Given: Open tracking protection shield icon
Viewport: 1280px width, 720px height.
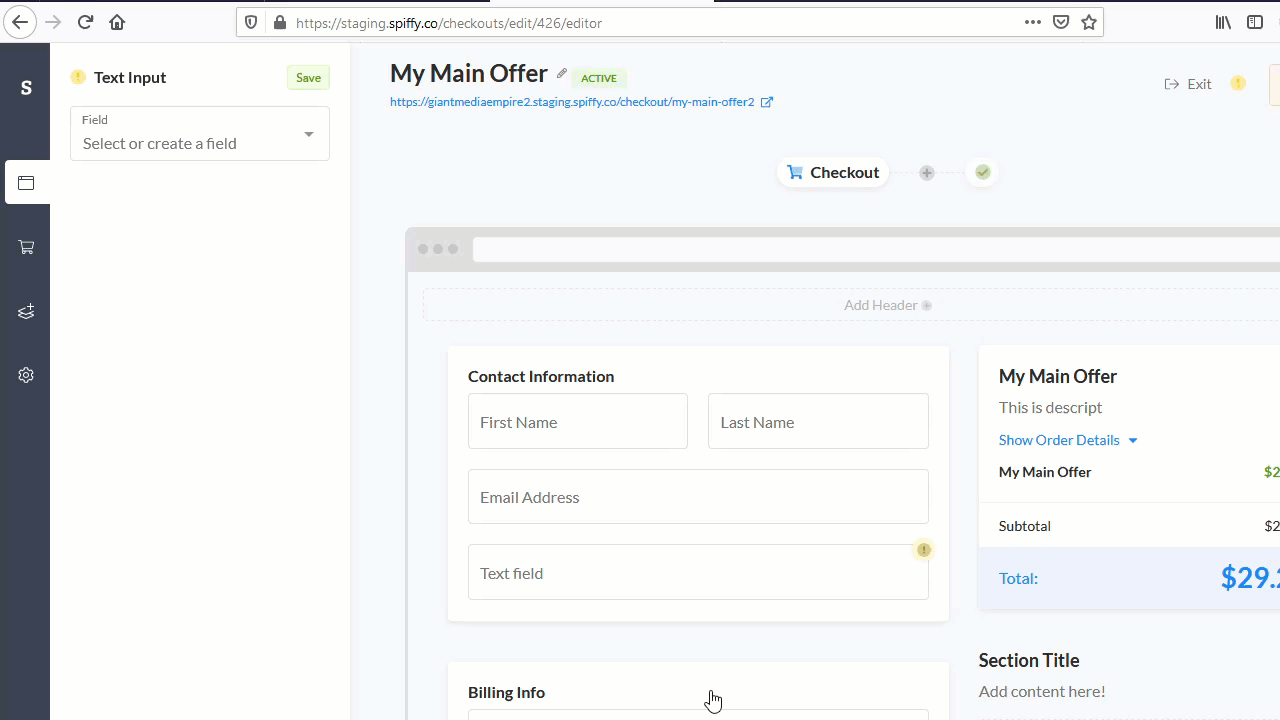Looking at the screenshot, I should (251, 22).
